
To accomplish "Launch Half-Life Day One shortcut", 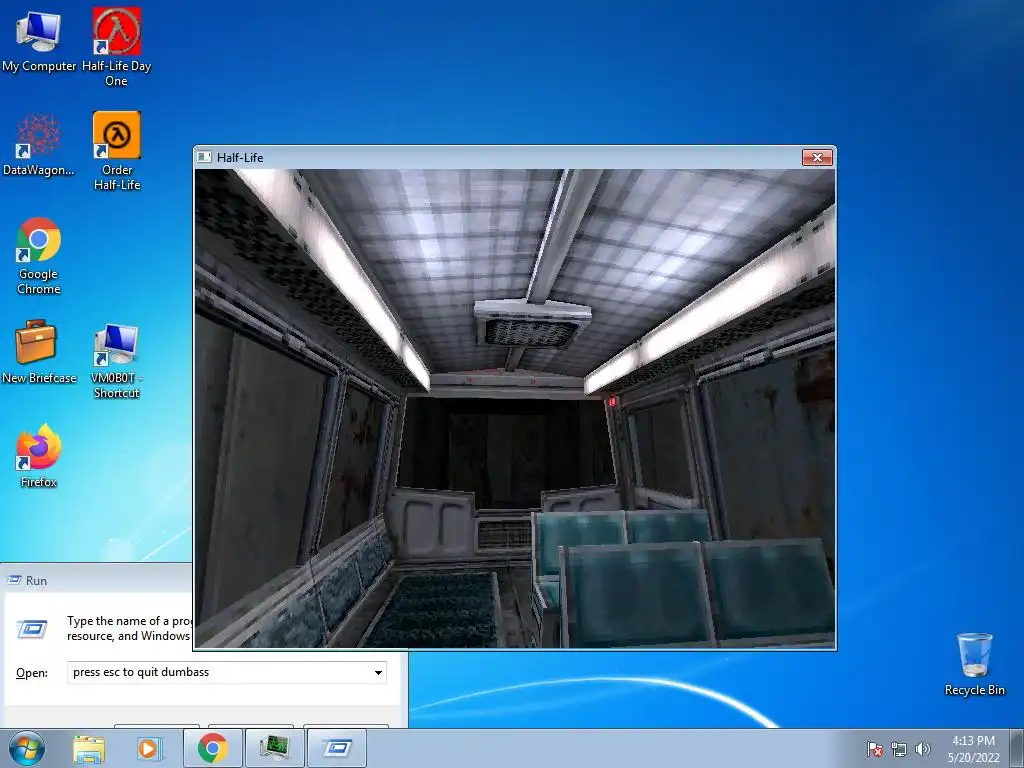I will (116, 46).
